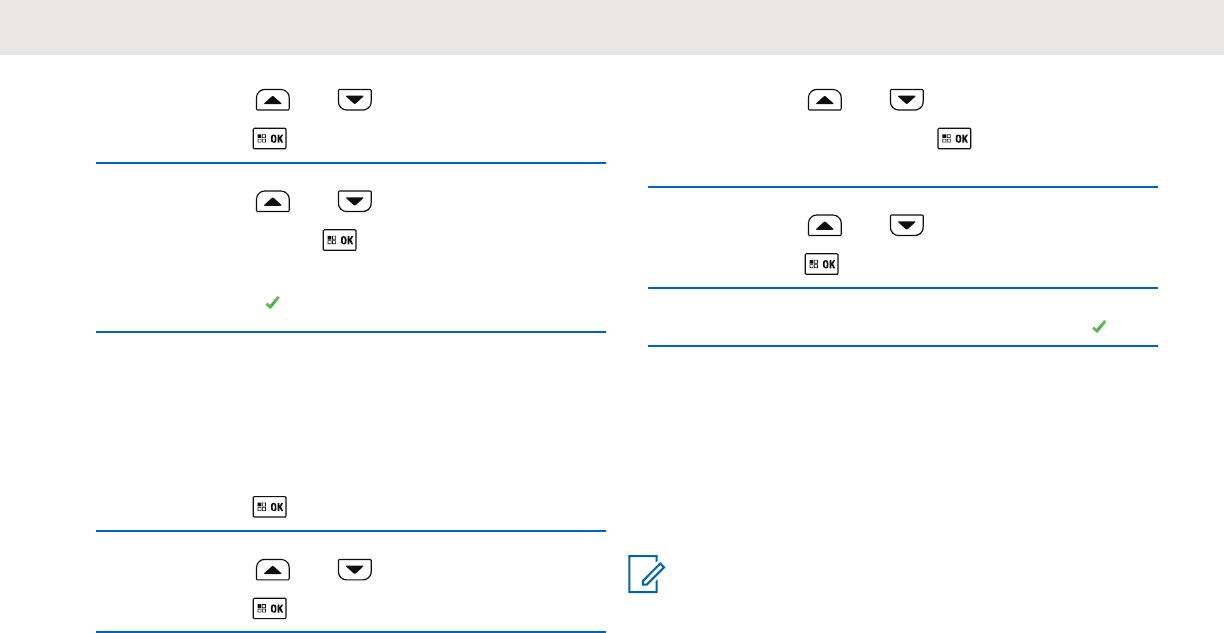Click the down arrow in the left column's first step

[355, 99]
